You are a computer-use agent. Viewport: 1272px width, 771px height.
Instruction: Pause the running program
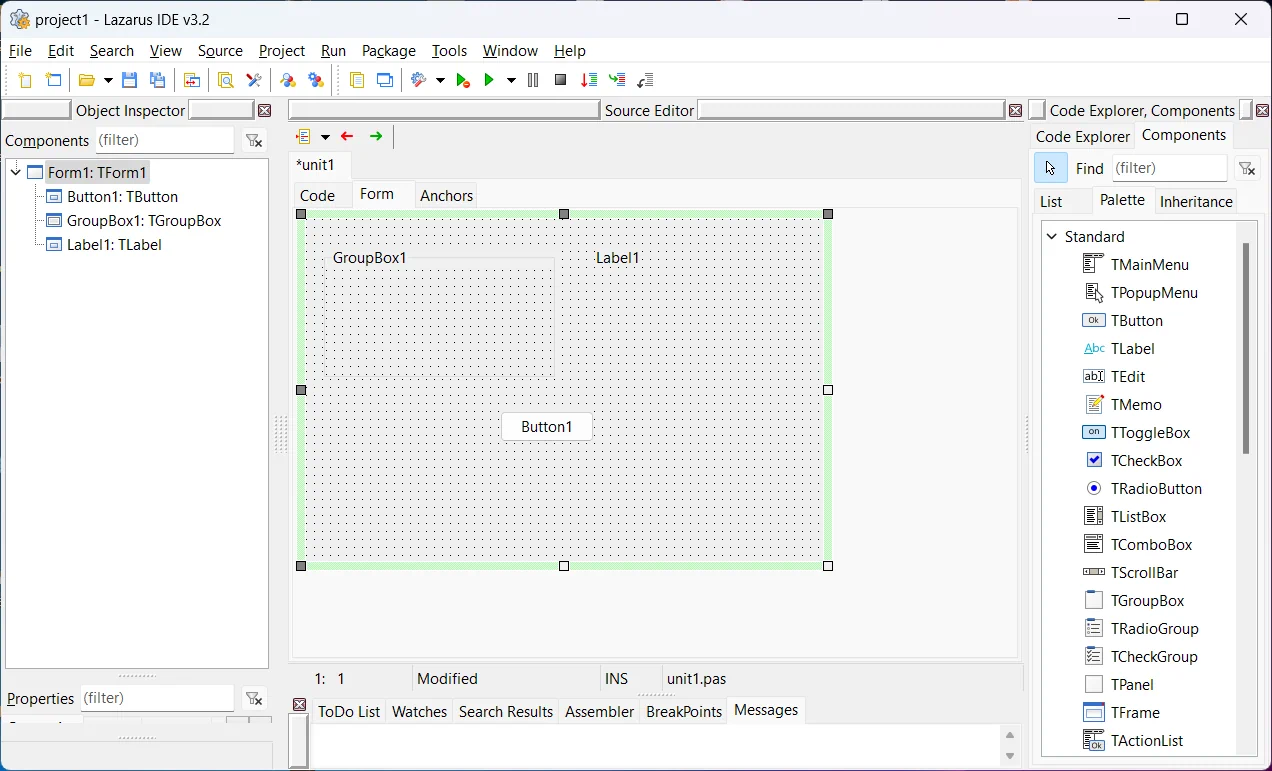pos(533,80)
